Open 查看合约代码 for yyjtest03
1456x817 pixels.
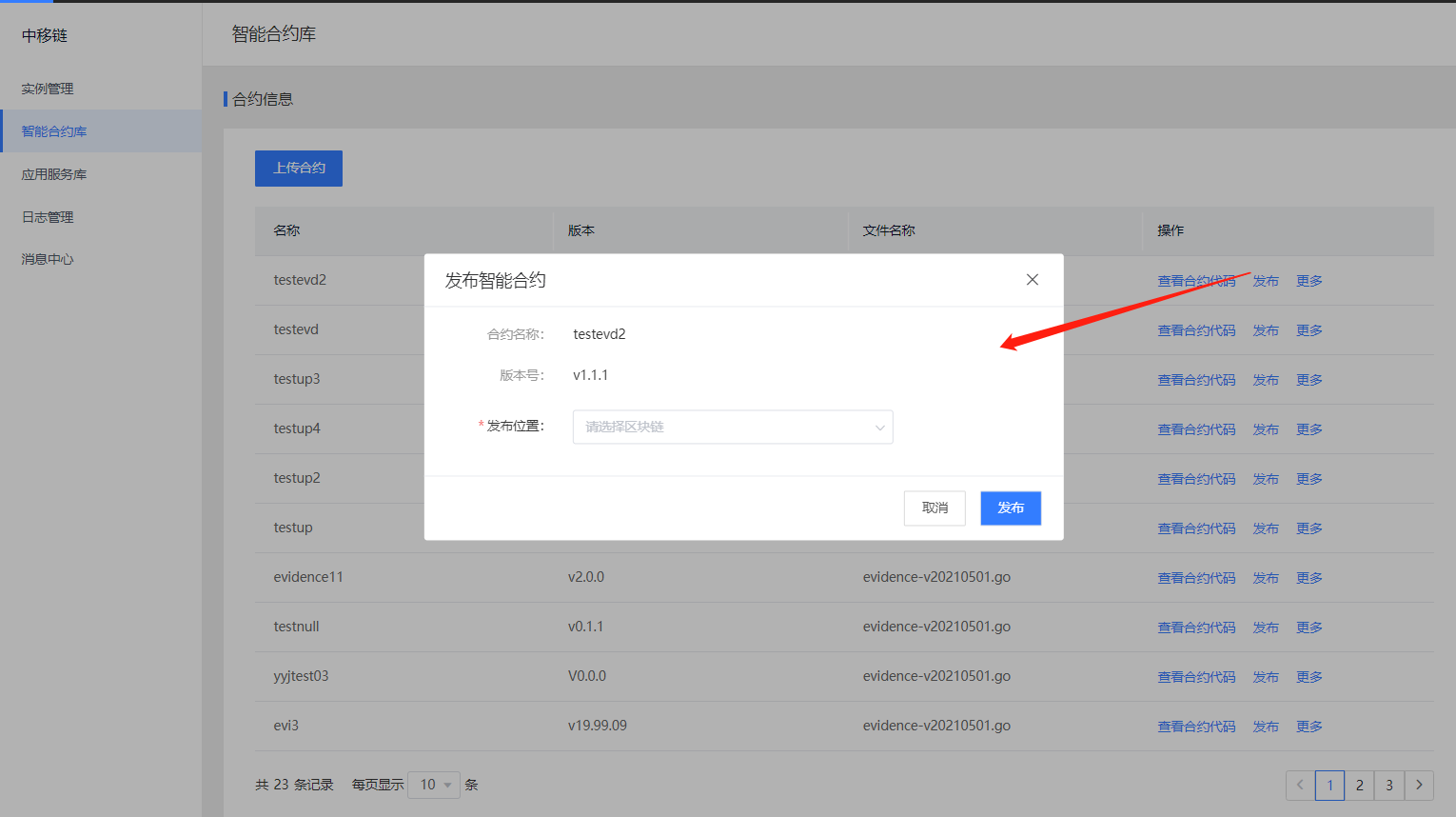click(x=1197, y=676)
